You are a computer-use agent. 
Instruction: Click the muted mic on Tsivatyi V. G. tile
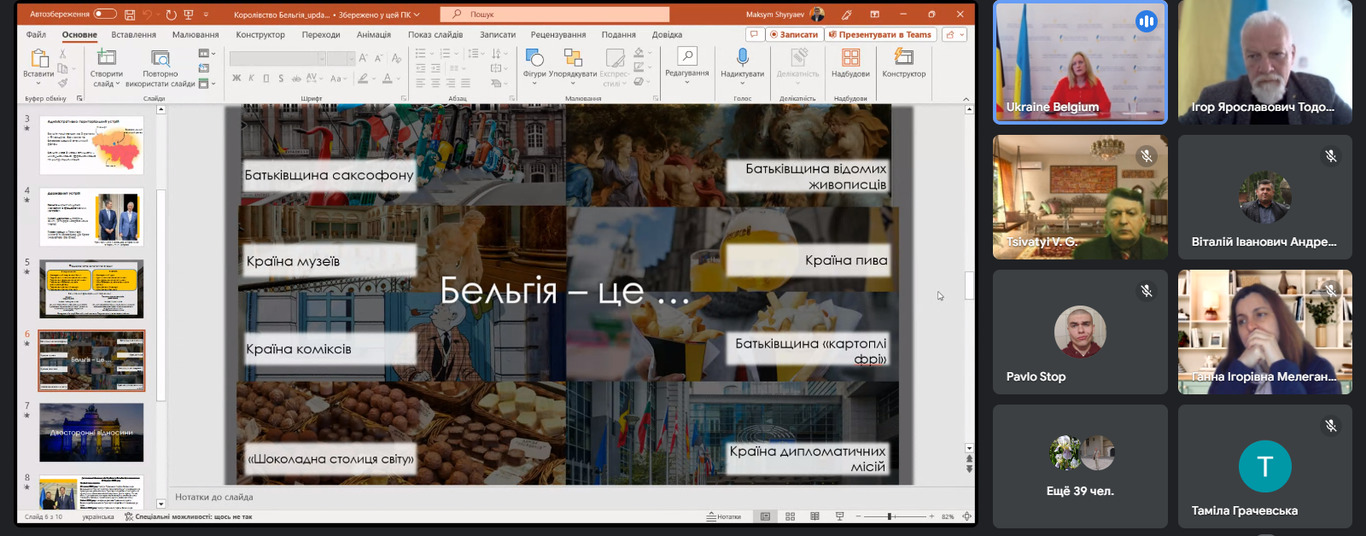[x=1146, y=156]
